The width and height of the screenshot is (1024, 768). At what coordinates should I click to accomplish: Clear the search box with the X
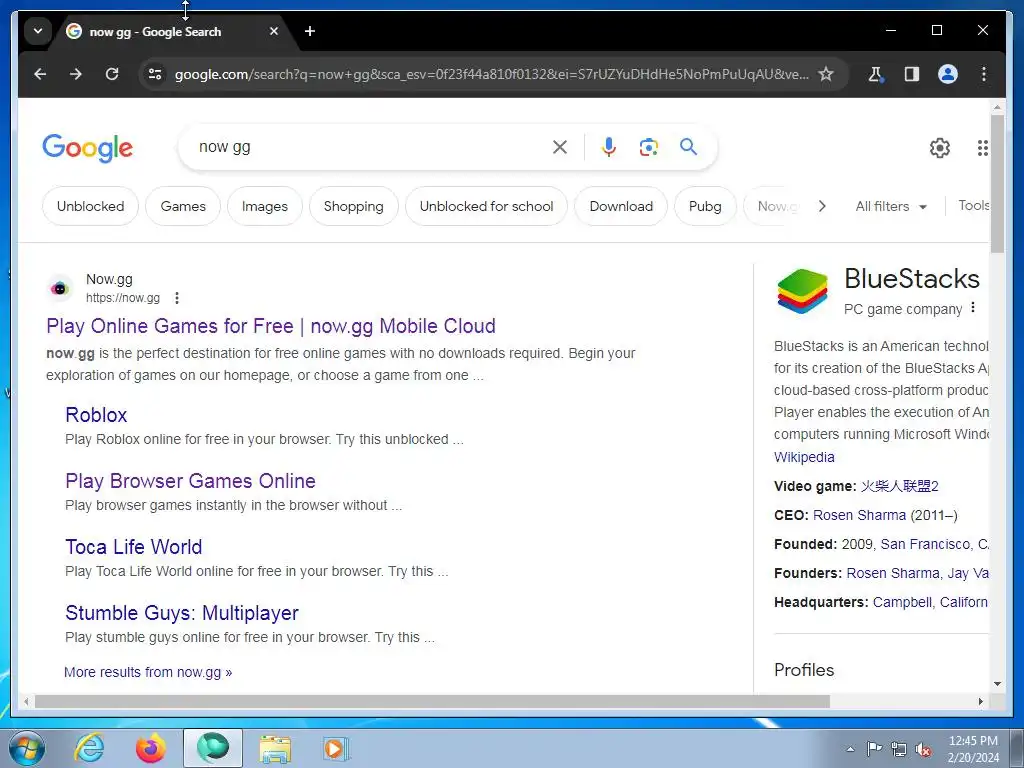[x=560, y=147]
